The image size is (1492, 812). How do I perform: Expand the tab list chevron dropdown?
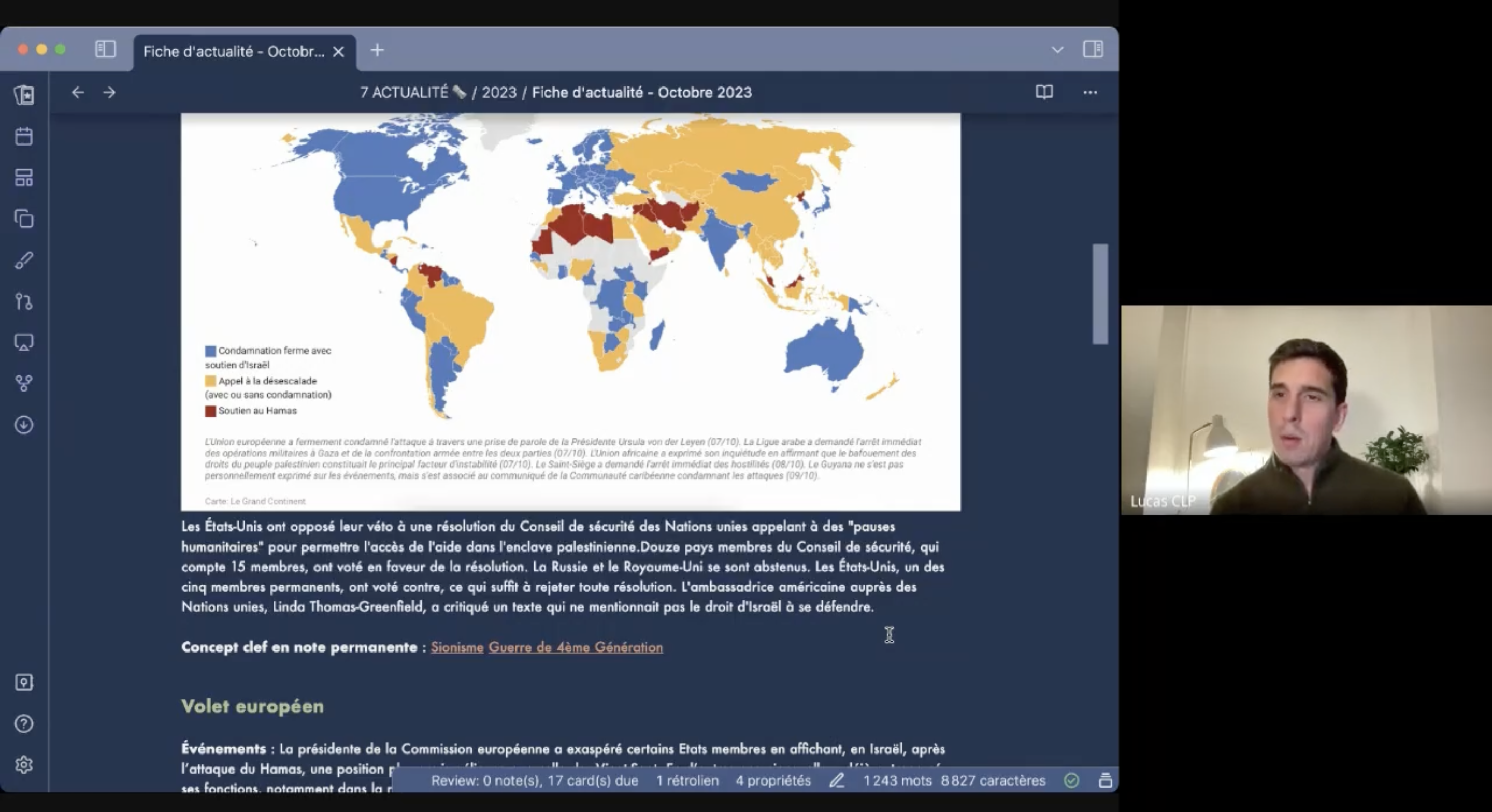pos(1057,50)
